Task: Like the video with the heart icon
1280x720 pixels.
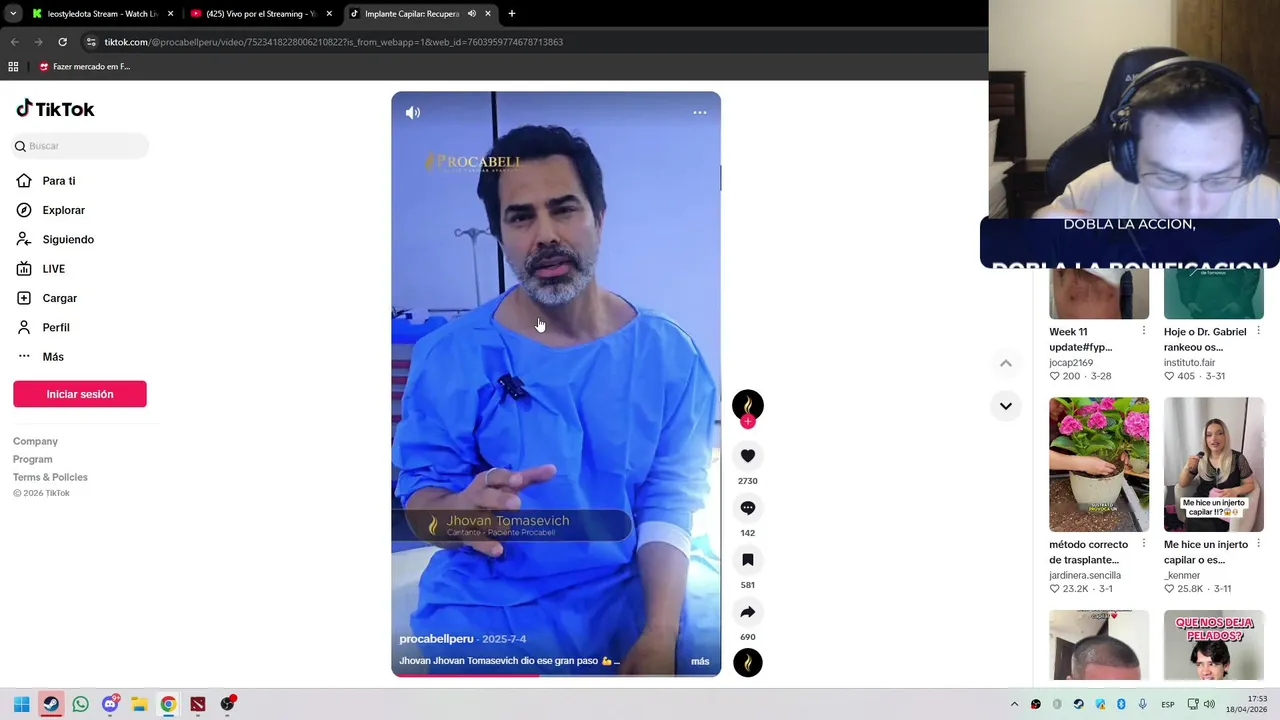Action: (x=748, y=456)
